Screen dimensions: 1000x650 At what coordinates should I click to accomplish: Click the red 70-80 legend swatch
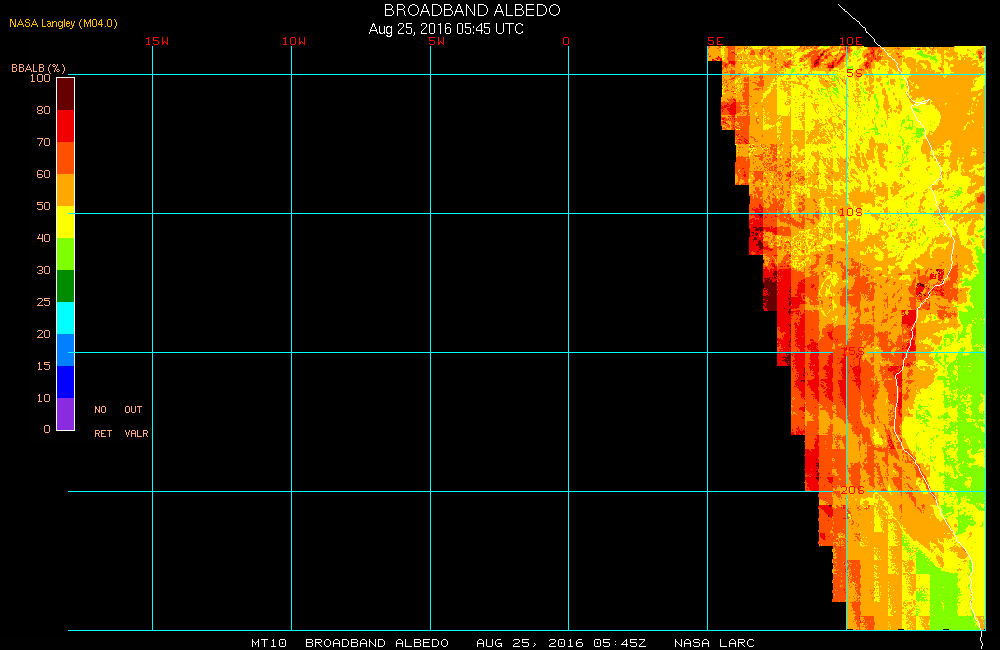[x=66, y=126]
